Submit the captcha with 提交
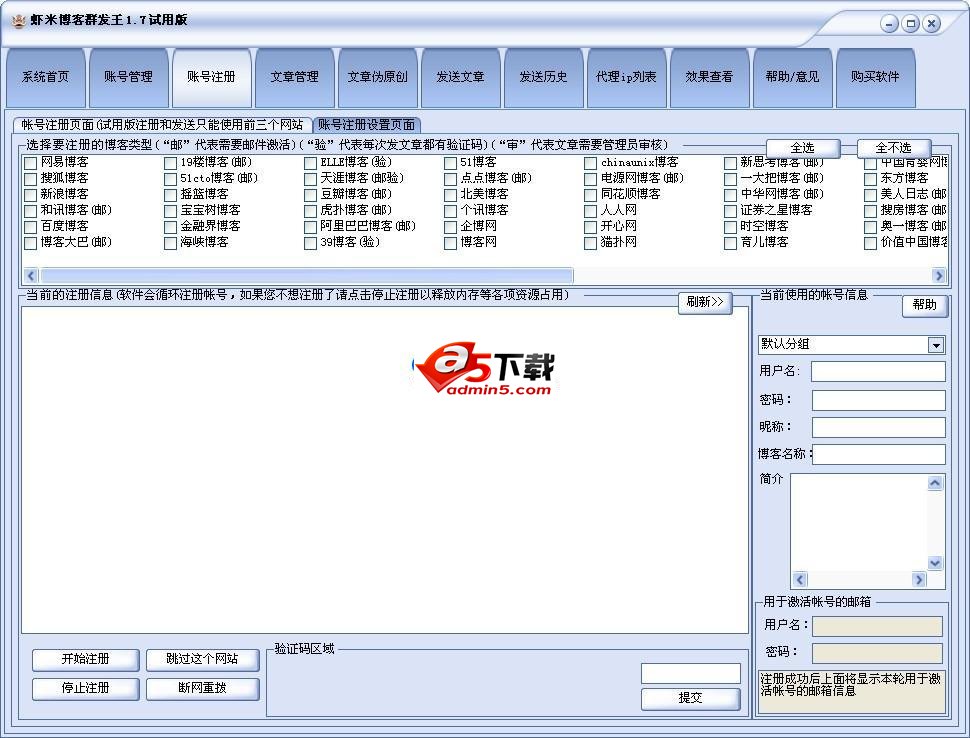970x738 pixels. pyautogui.click(x=690, y=699)
